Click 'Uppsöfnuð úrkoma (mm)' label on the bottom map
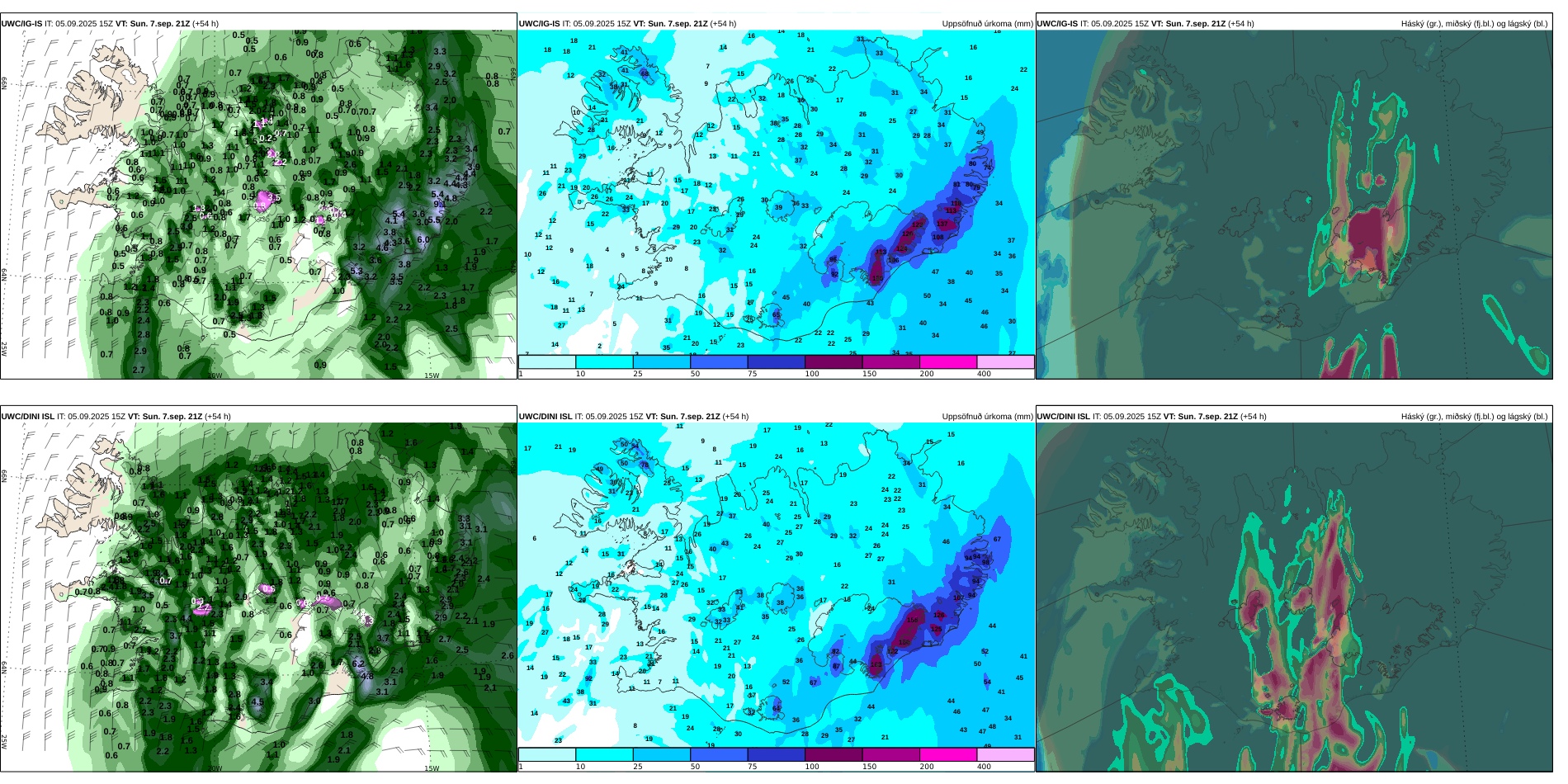1568x784 pixels. pyautogui.click(x=988, y=417)
